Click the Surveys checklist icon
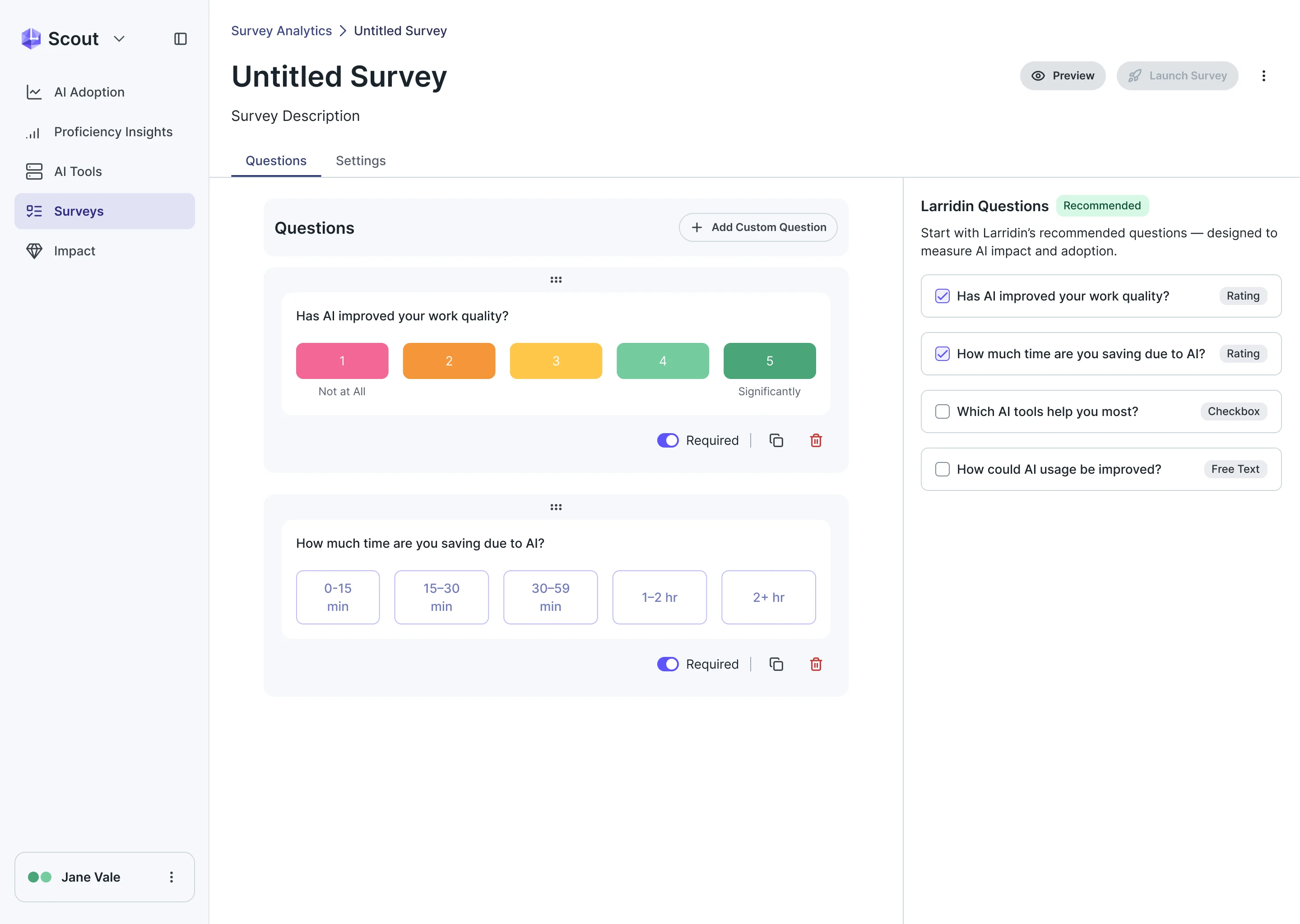 (34, 211)
